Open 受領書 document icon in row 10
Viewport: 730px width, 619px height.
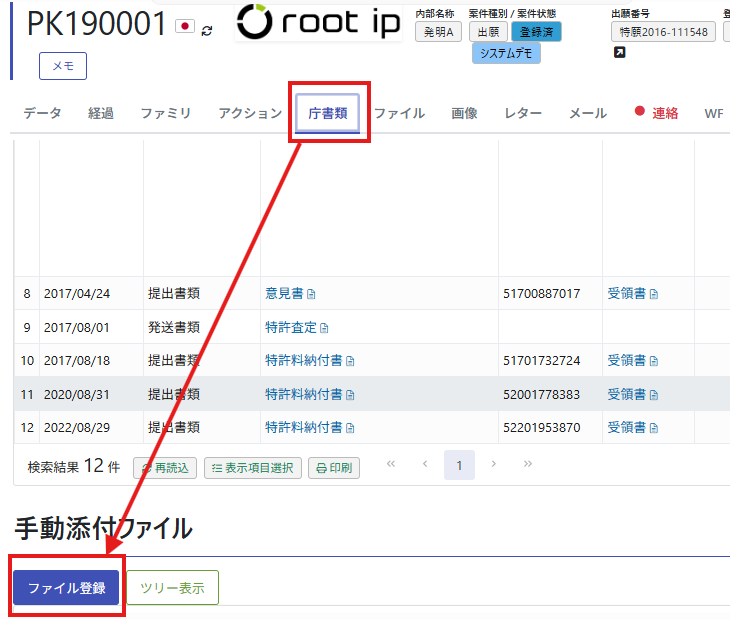654,361
